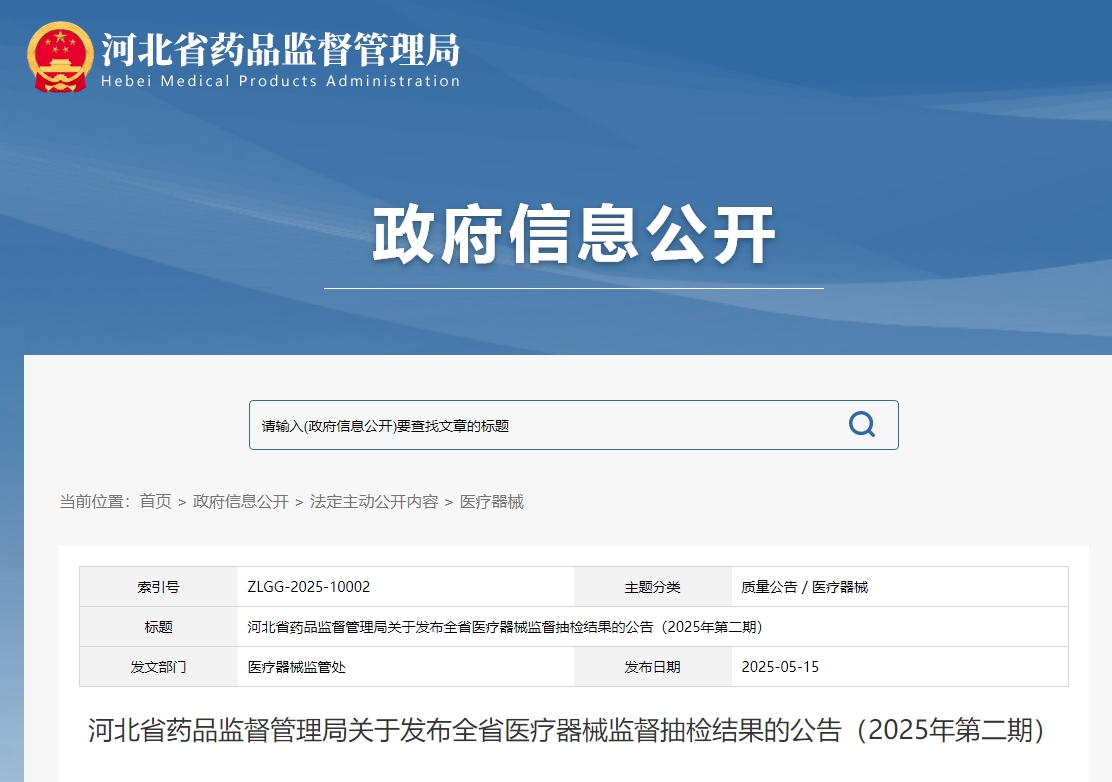Viewport: 1112px width, 782px height.
Task: Click the 索引号 label cell
Action: coord(158,587)
